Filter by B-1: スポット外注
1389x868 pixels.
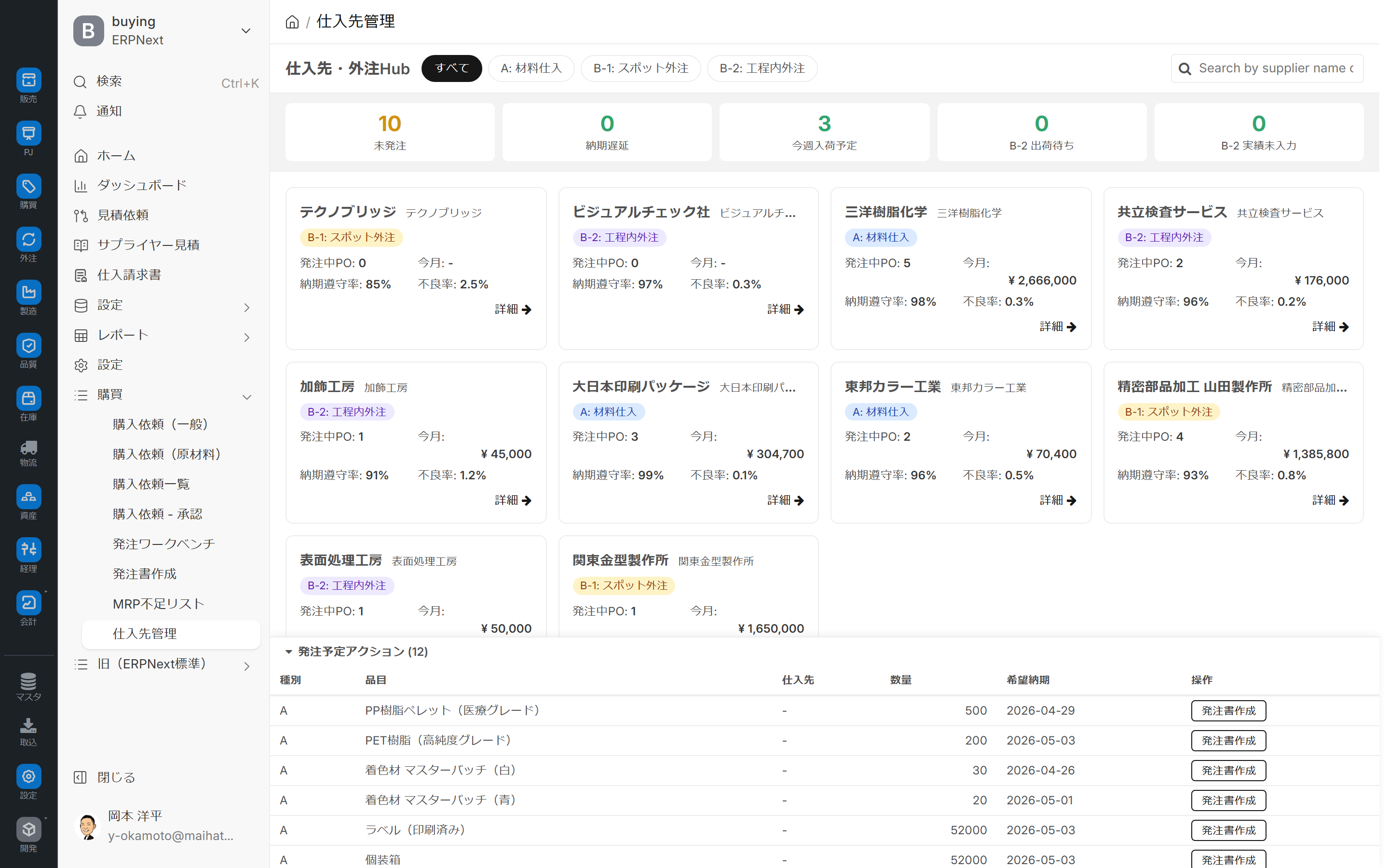[640, 68]
